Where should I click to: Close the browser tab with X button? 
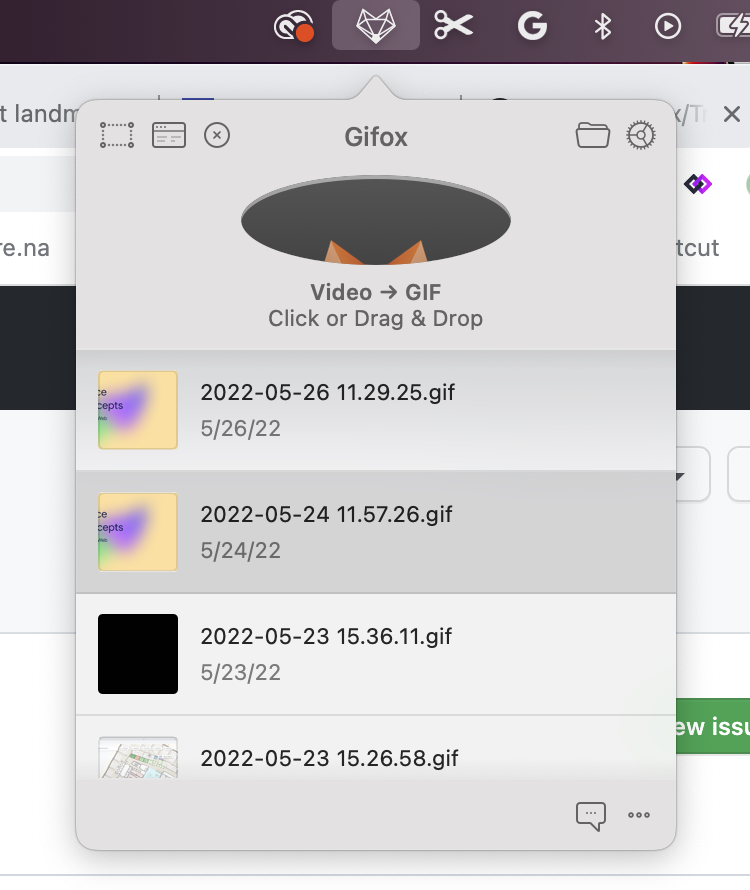click(x=732, y=114)
